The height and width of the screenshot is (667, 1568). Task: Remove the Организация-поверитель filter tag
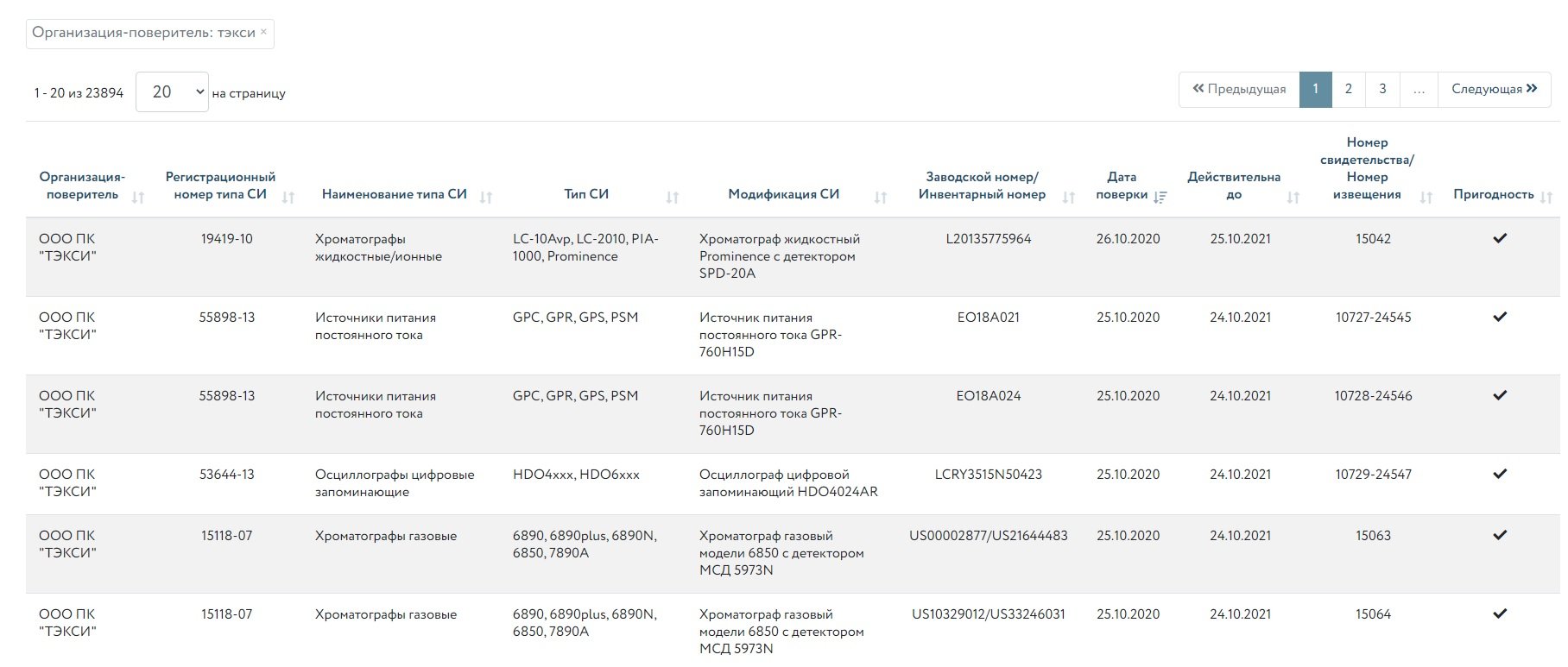point(263,33)
